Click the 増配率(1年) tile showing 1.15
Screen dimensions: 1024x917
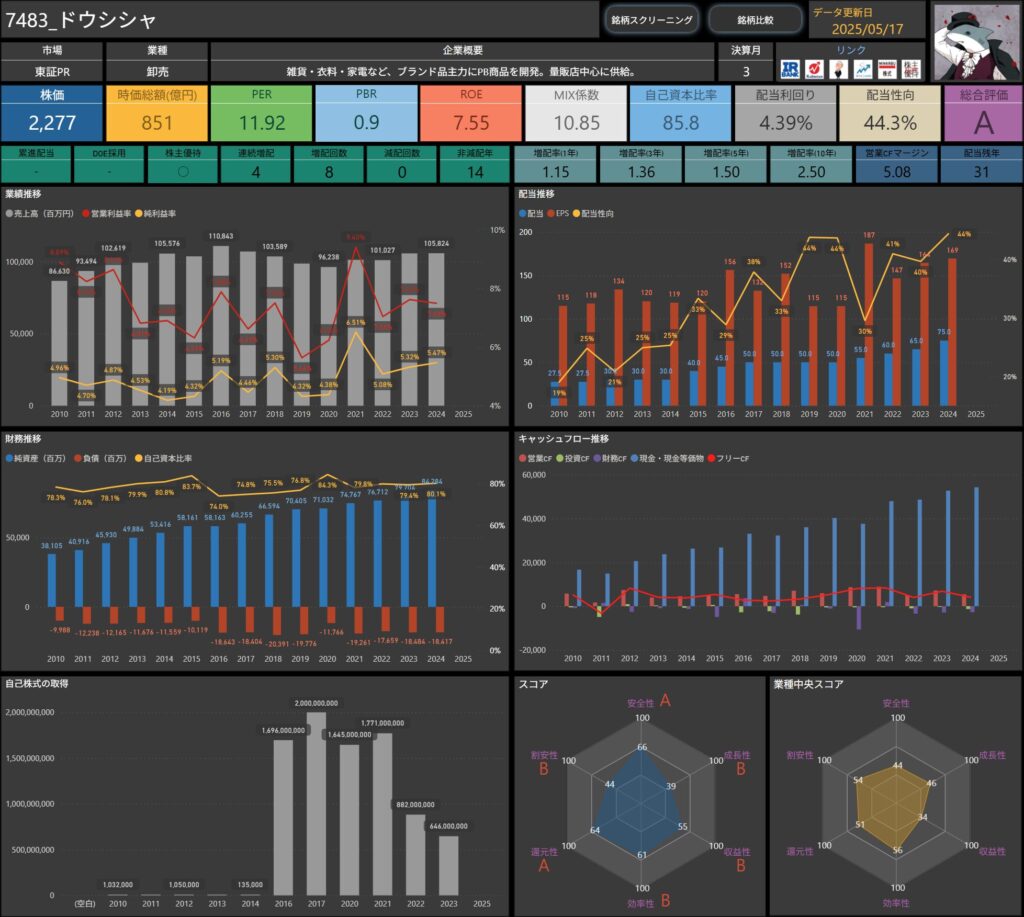pyautogui.click(x=556, y=165)
